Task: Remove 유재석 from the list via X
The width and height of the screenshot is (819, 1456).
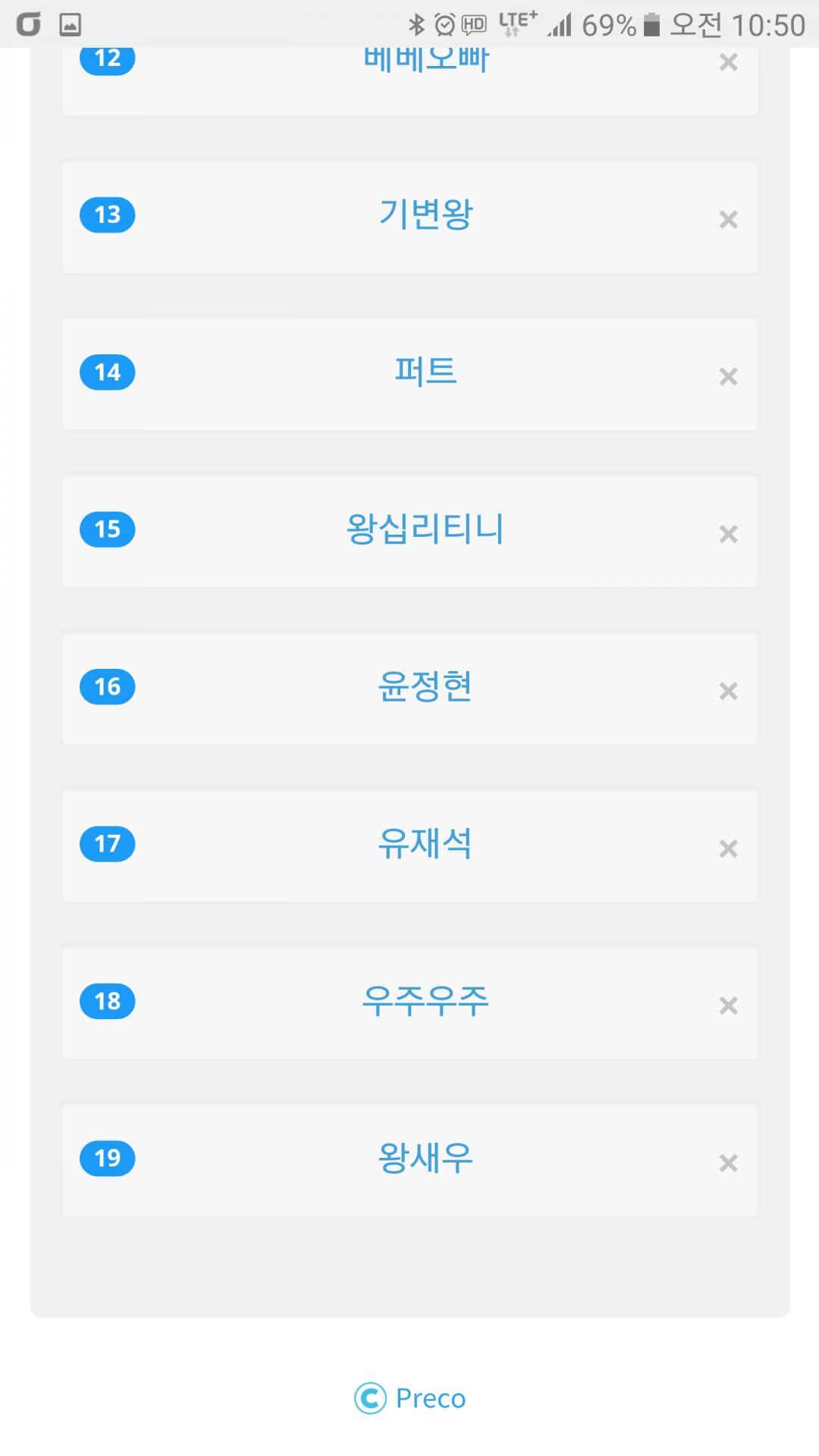Action: 728,849
